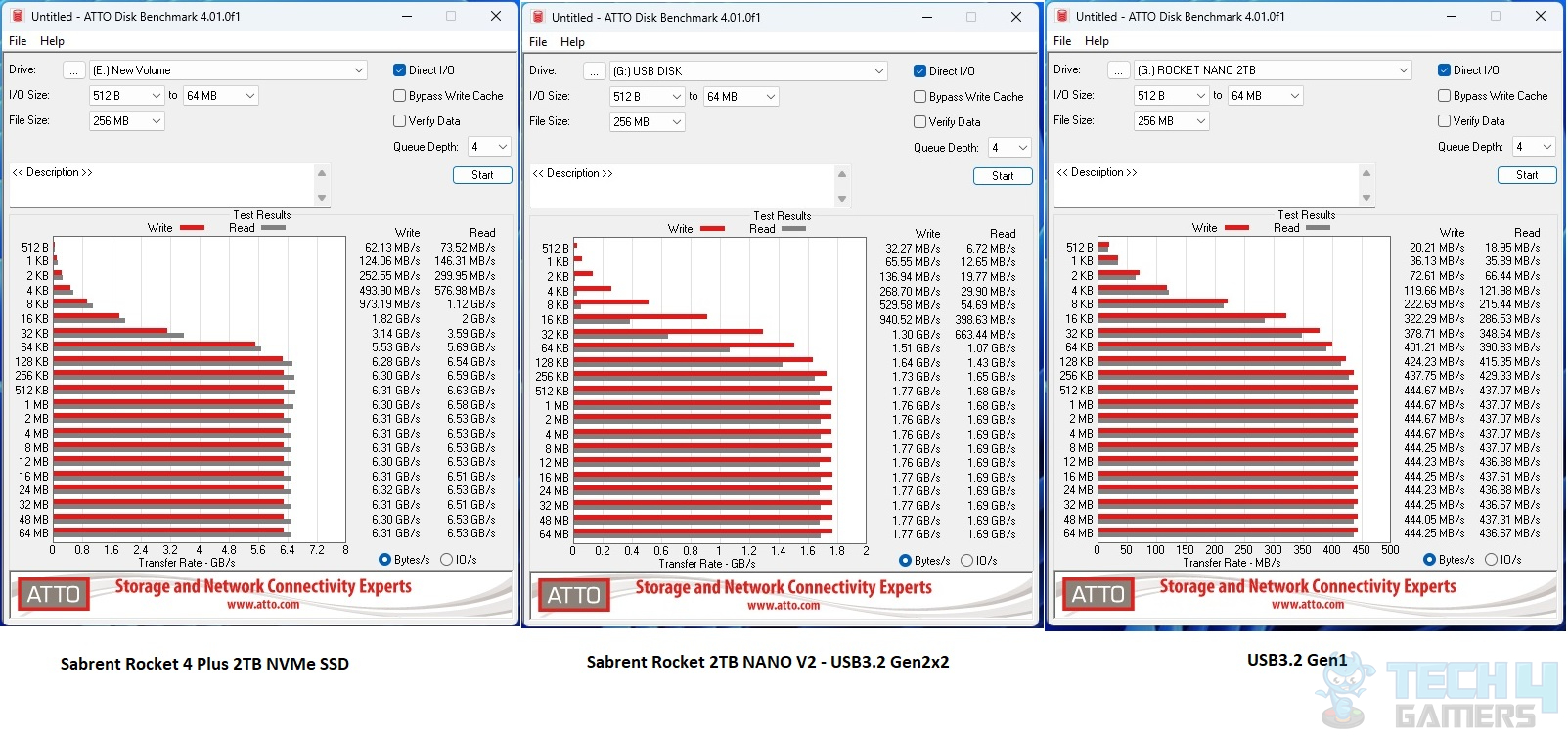Click ATTO app icon in middle window title bar
This screenshot has height=739, width=1568.
[538, 17]
